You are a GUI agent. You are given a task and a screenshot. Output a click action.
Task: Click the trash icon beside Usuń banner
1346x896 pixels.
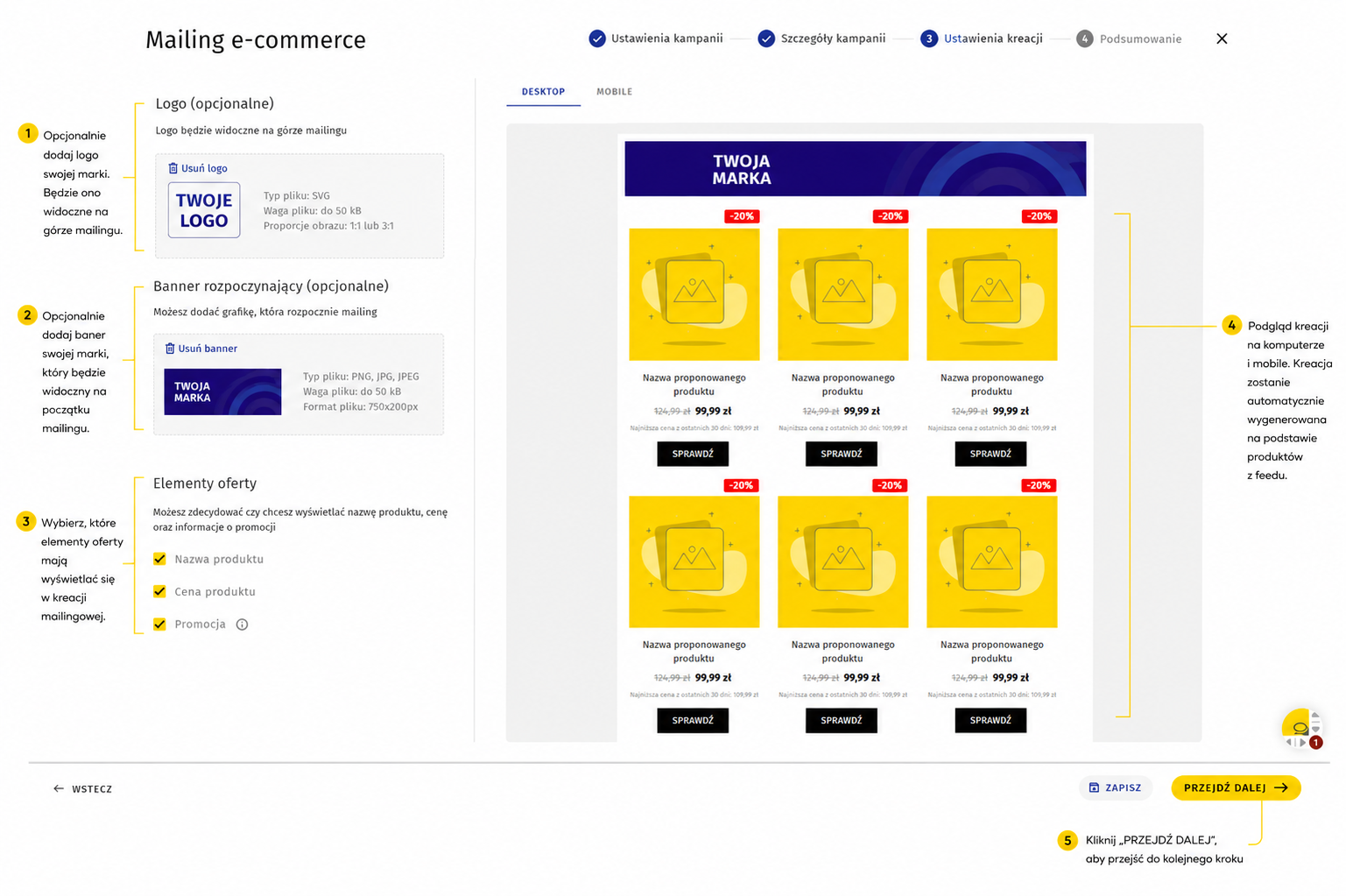point(170,349)
